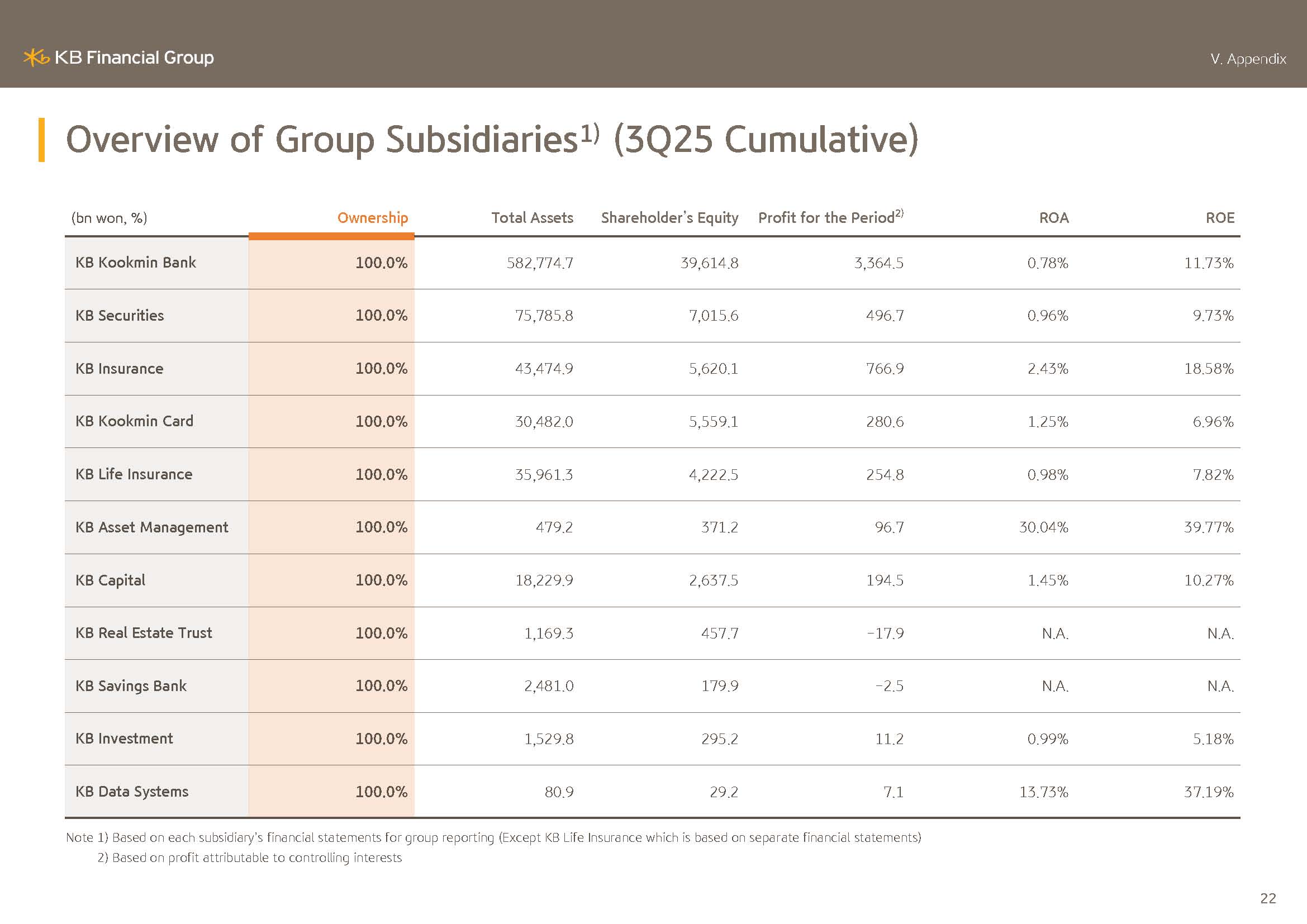Image resolution: width=1307 pixels, height=924 pixels.
Task: Click the Shareholder's Equity column header
Action: point(669,218)
